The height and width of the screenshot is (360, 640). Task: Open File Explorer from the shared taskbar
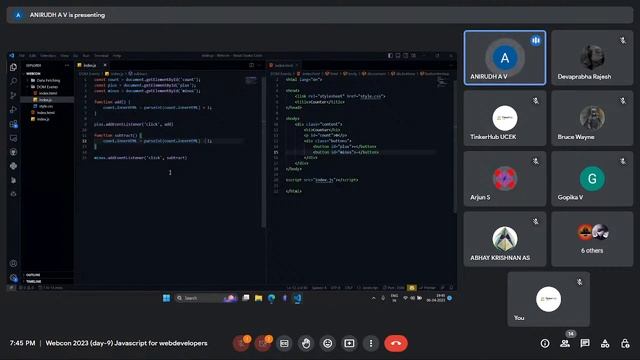pos(258,298)
